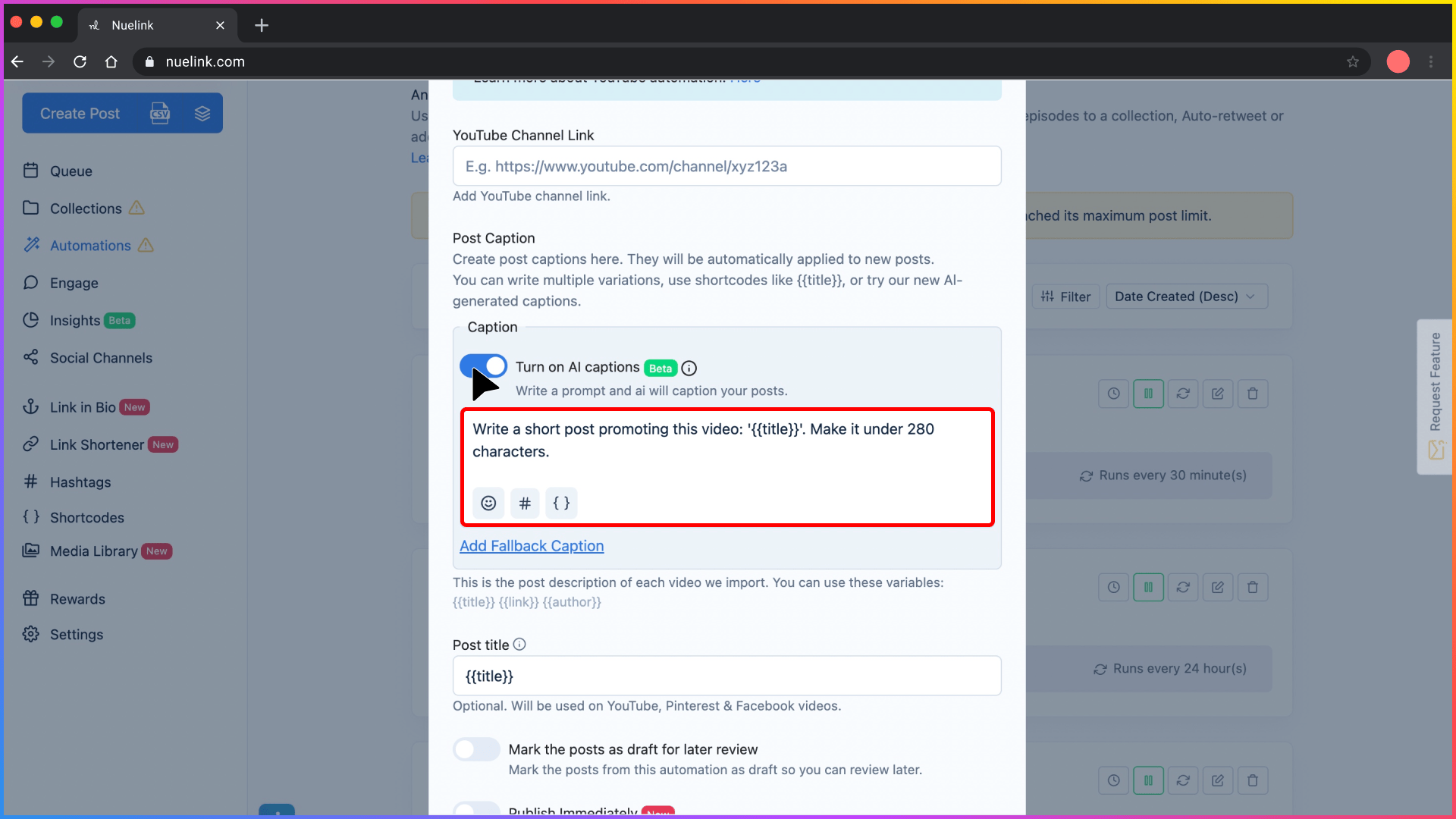Select the Nuelink browser tab
This screenshot has height=819, width=1456.
point(157,25)
